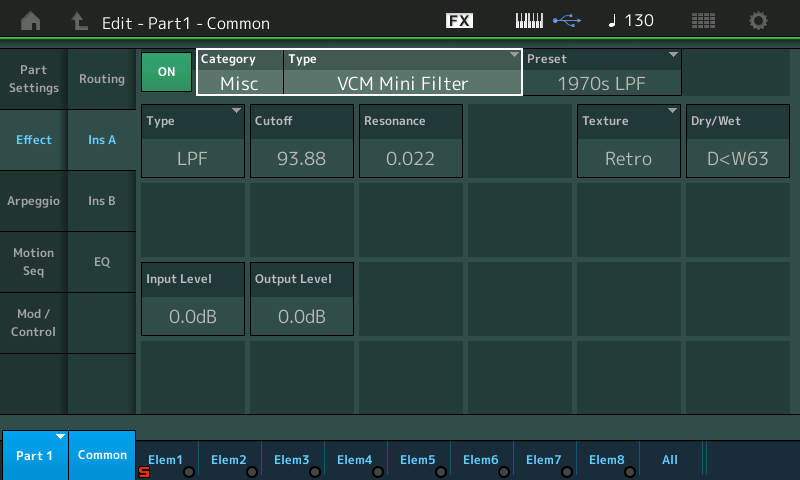The height and width of the screenshot is (480, 800).
Task: Open the Preset dropdown 1970s LPF
Action: coord(602,73)
